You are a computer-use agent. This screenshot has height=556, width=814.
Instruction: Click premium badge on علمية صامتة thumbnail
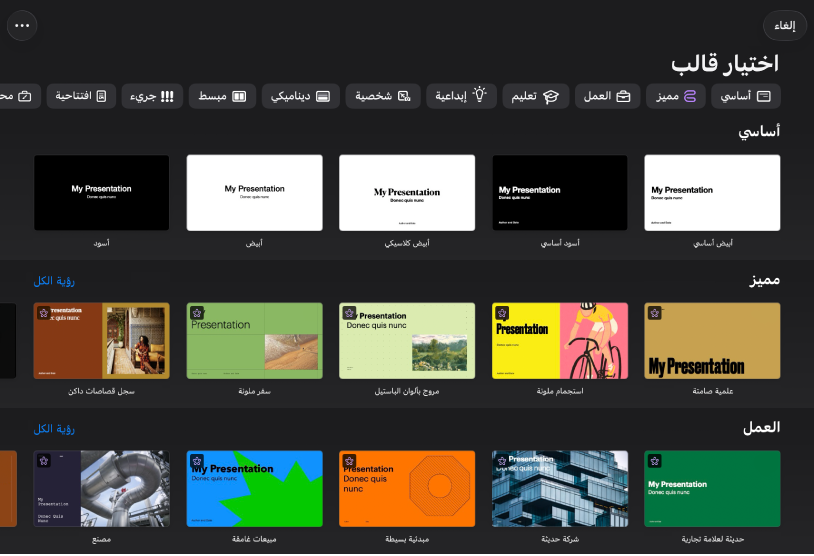tap(655, 313)
